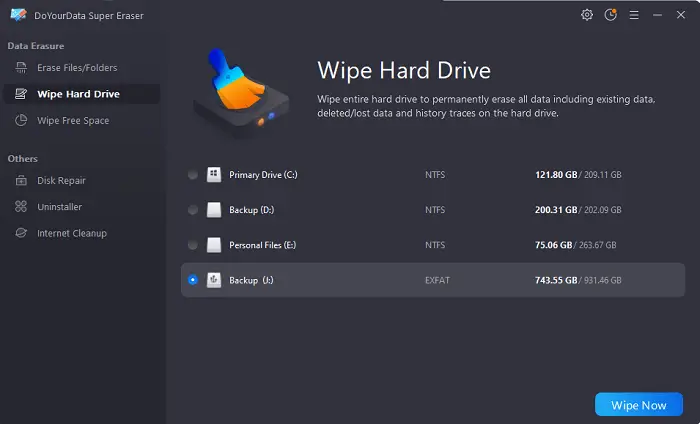Click the Erase Files/Folders shredder icon
Screen dimensions: 700x424
click(21, 67)
